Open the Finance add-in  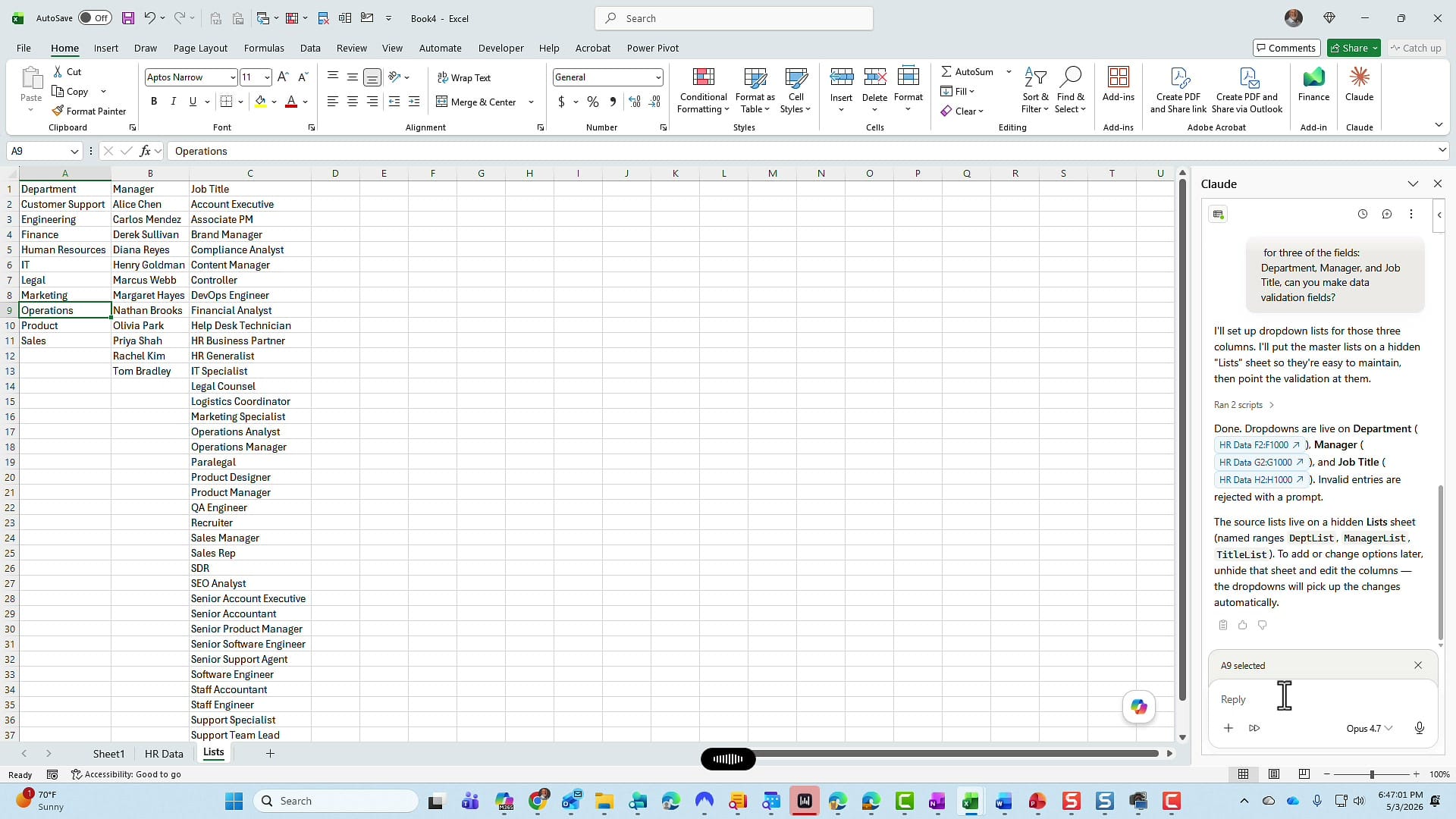1313,84
